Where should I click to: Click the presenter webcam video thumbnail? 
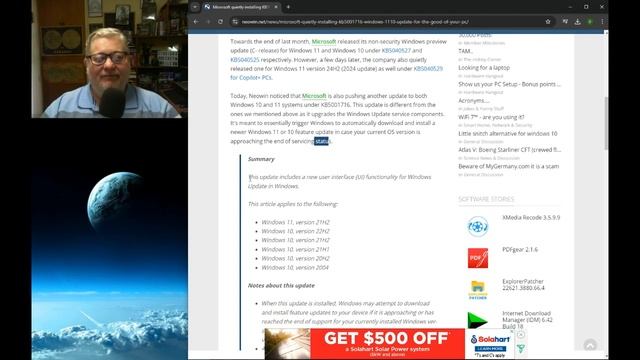coord(110,59)
